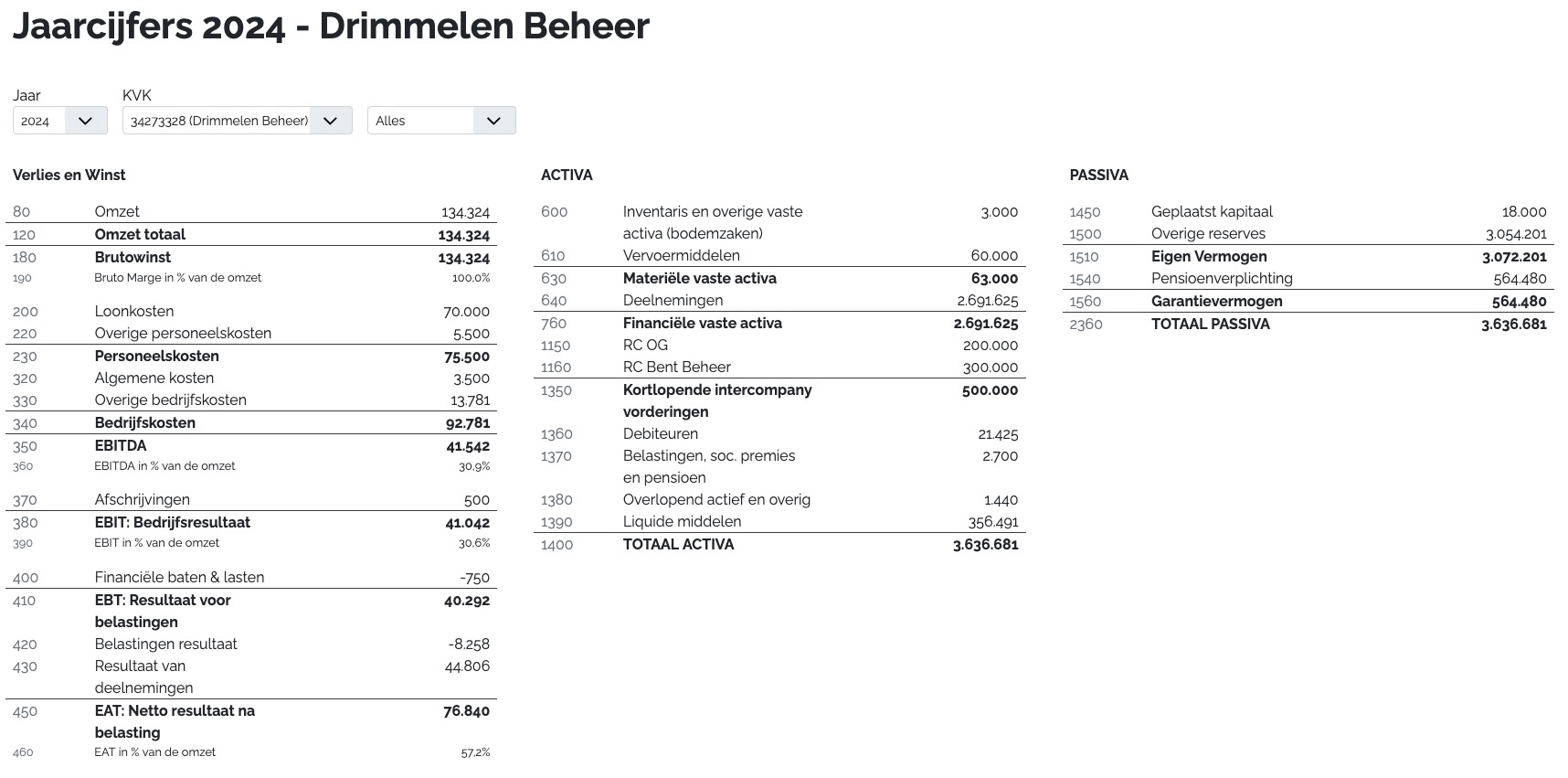
Task: Select the Verlies en Winst heading
Action: [x=69, y=175]
